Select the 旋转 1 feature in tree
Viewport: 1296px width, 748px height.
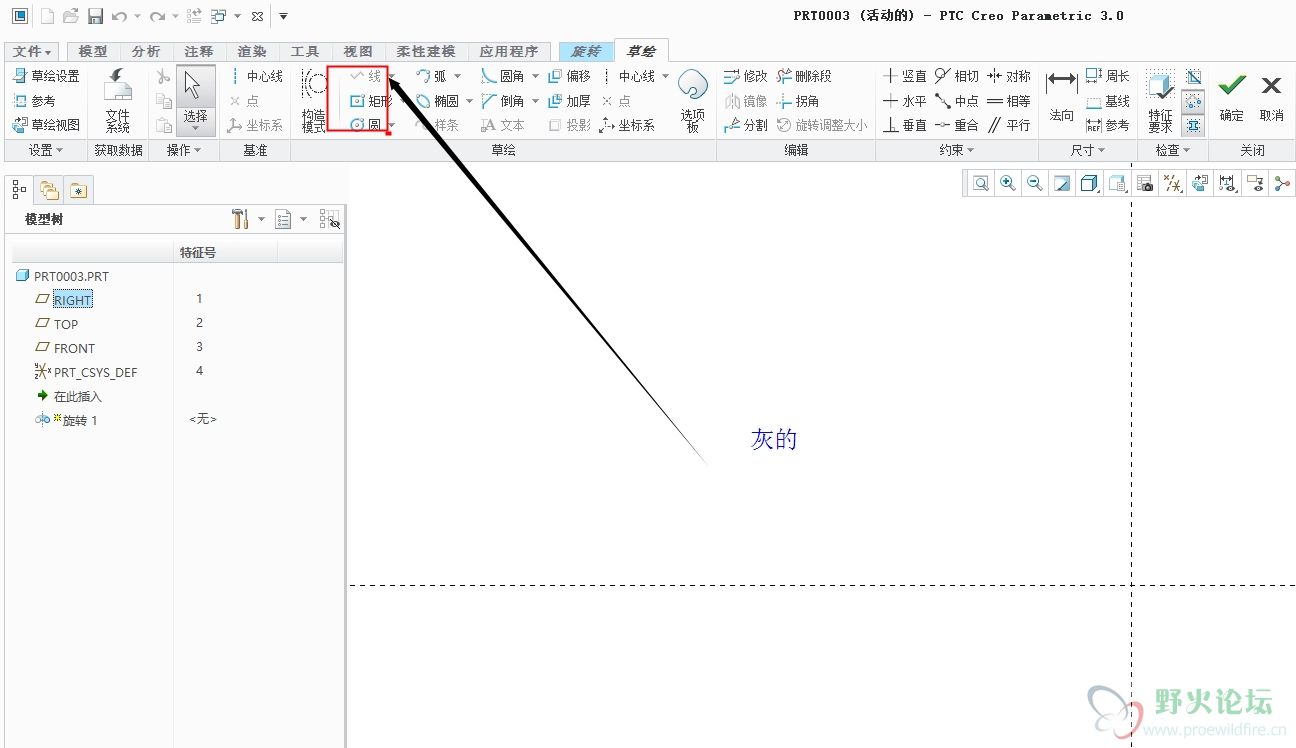pyautogui.click(x=80, y=420)
